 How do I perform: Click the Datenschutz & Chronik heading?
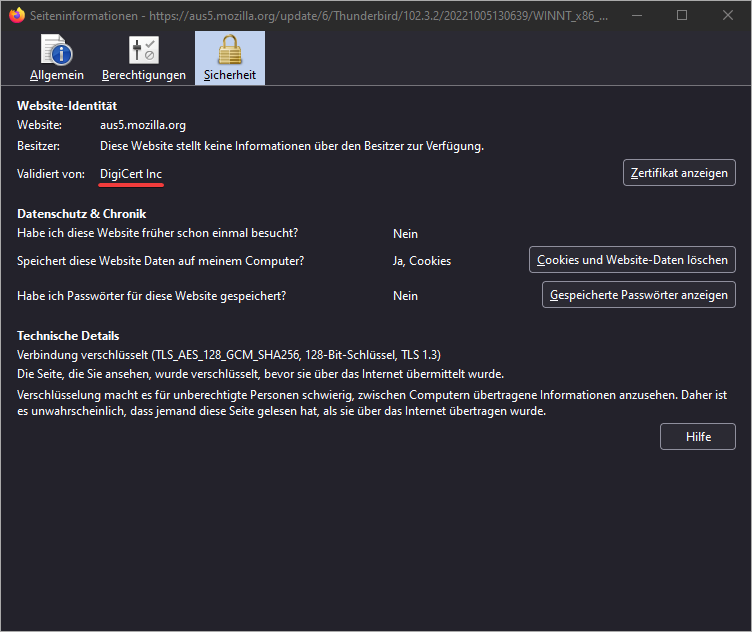[82, 214]
